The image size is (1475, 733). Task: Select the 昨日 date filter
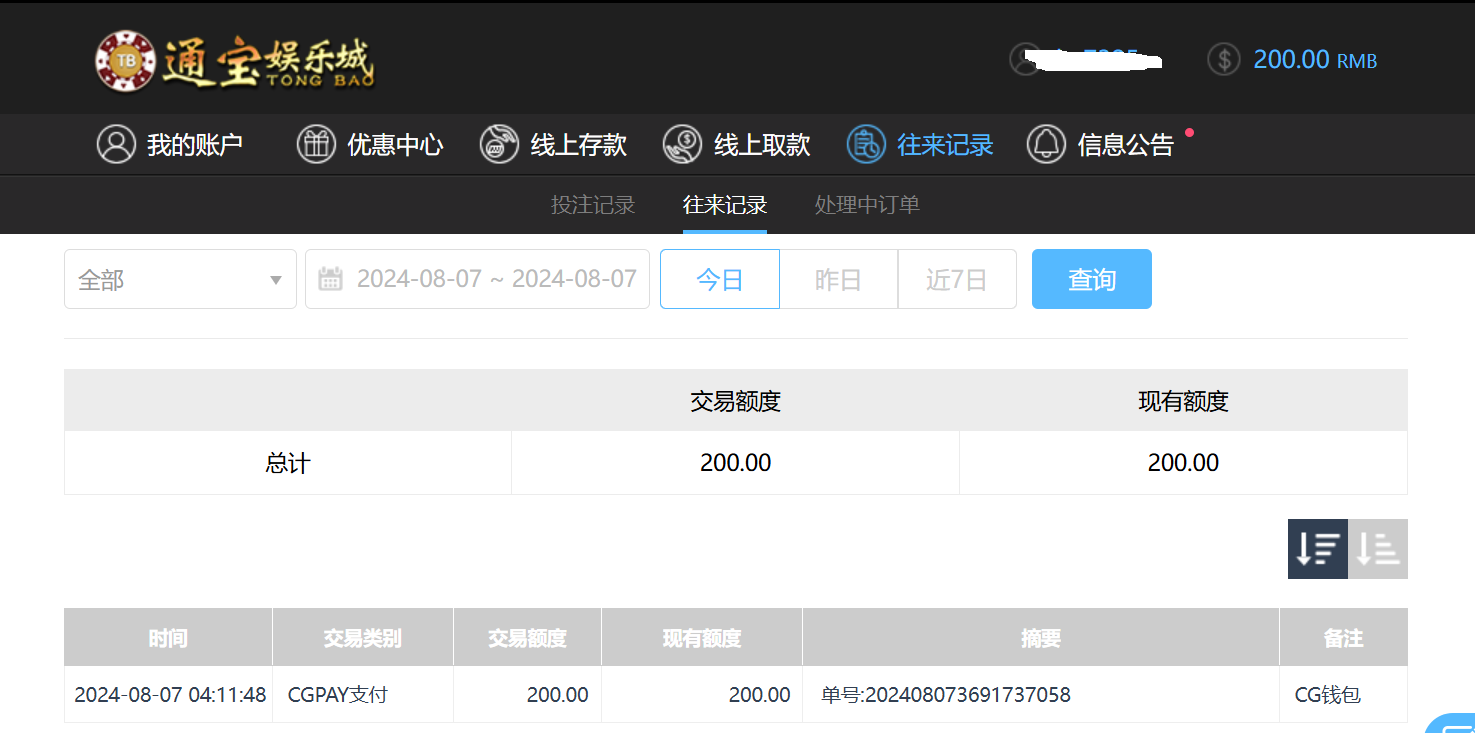(838, 279)
